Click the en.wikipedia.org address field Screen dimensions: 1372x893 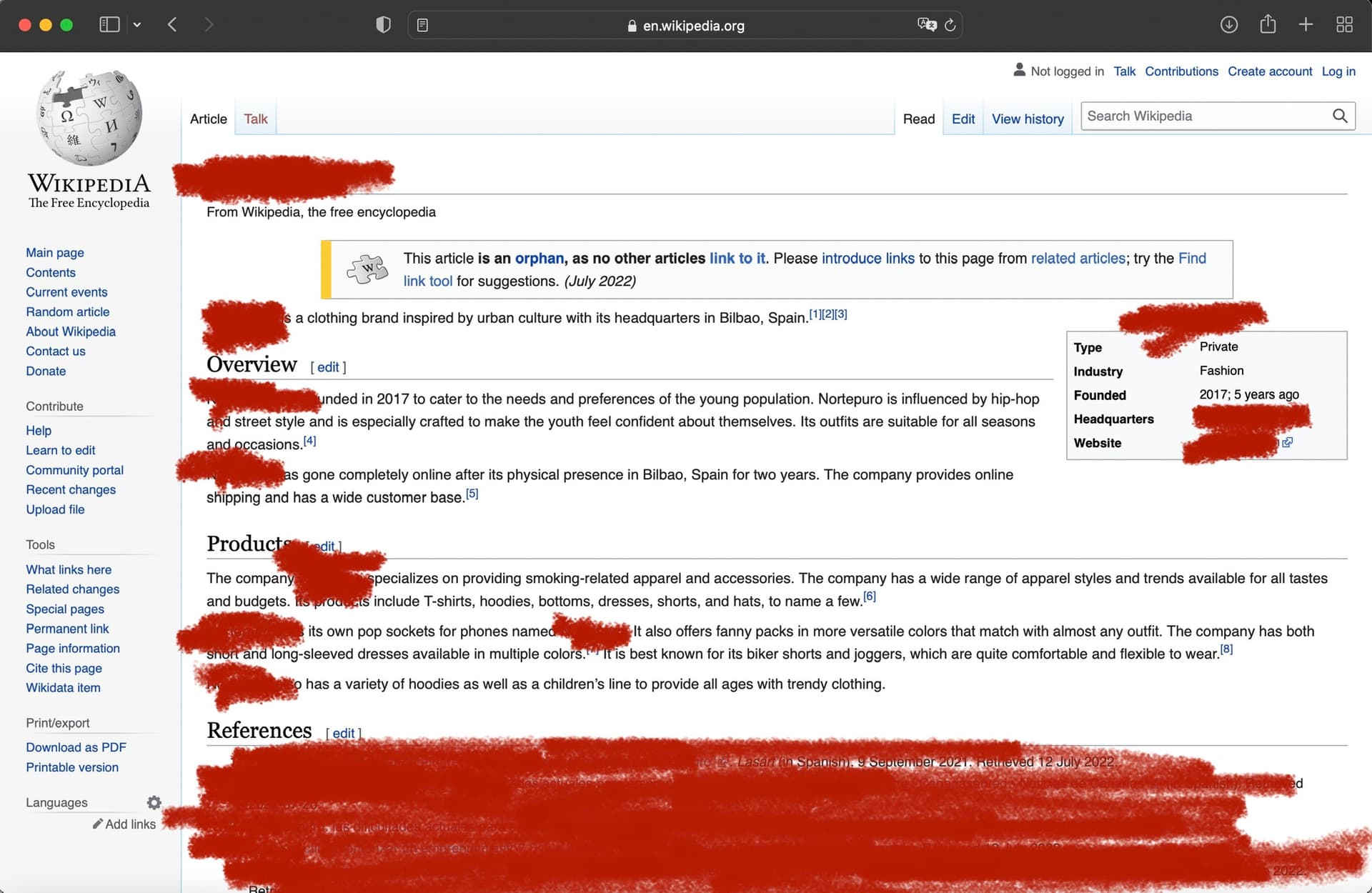pos(685,25)
